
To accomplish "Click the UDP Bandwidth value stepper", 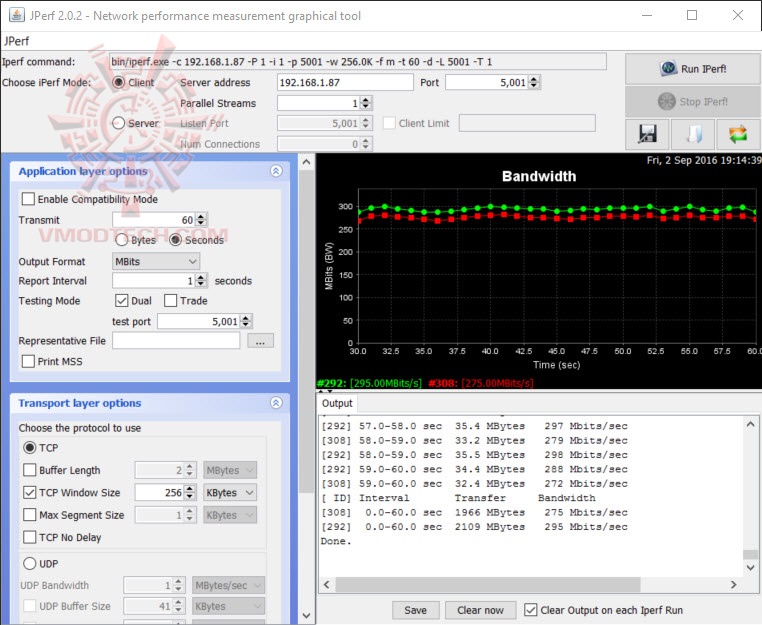I will pos(179,585).
